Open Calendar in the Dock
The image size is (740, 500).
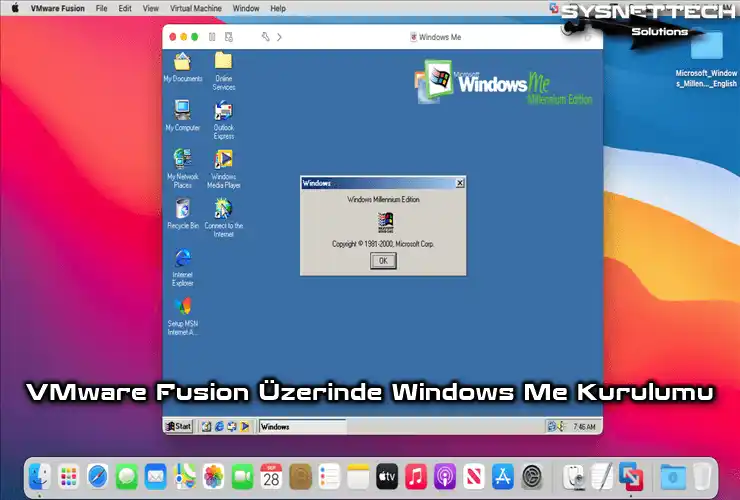coord(271,476)
